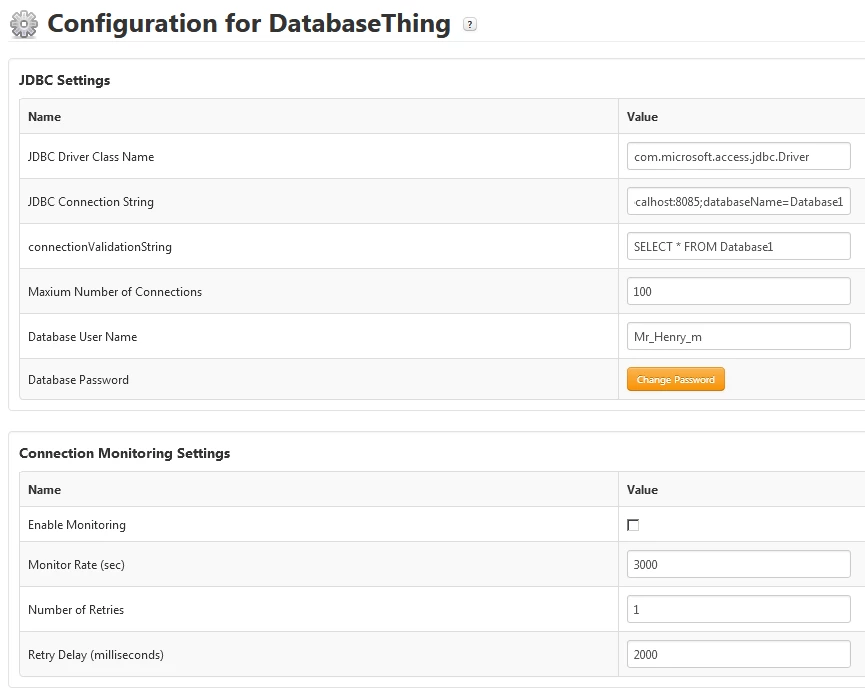Click the 'JDBC Connection String' label
Viewport: 865px width, 699px height.
91,202
